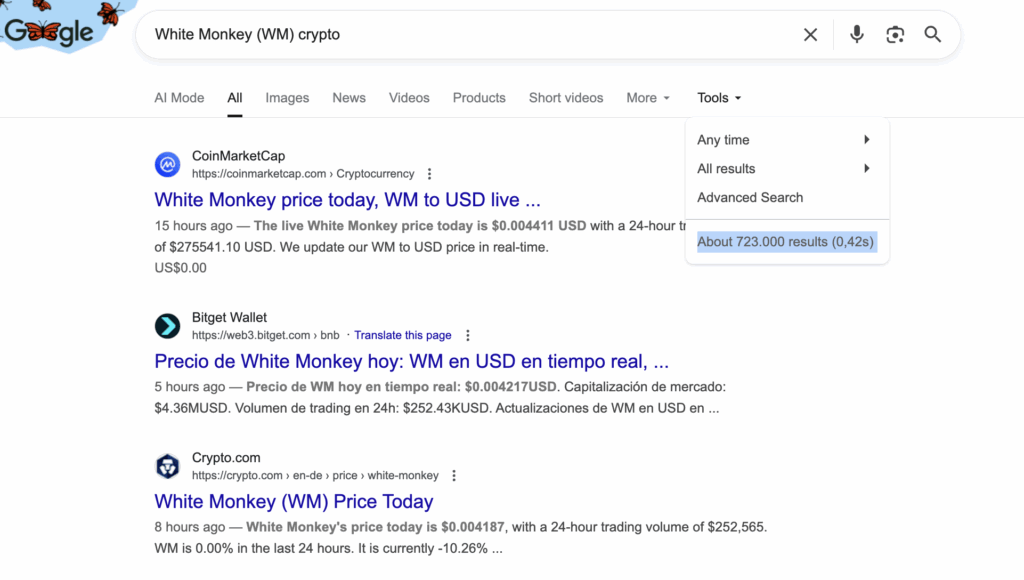1024x580 pixels.
Task: Clear the search box with X icon
Action: (810, 35)
